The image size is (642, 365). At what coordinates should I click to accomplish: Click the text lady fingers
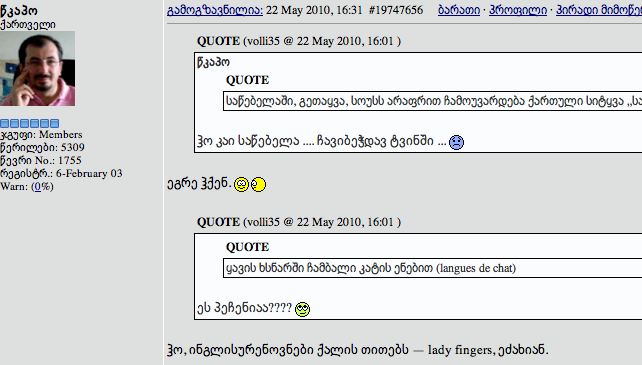point(461,350)
